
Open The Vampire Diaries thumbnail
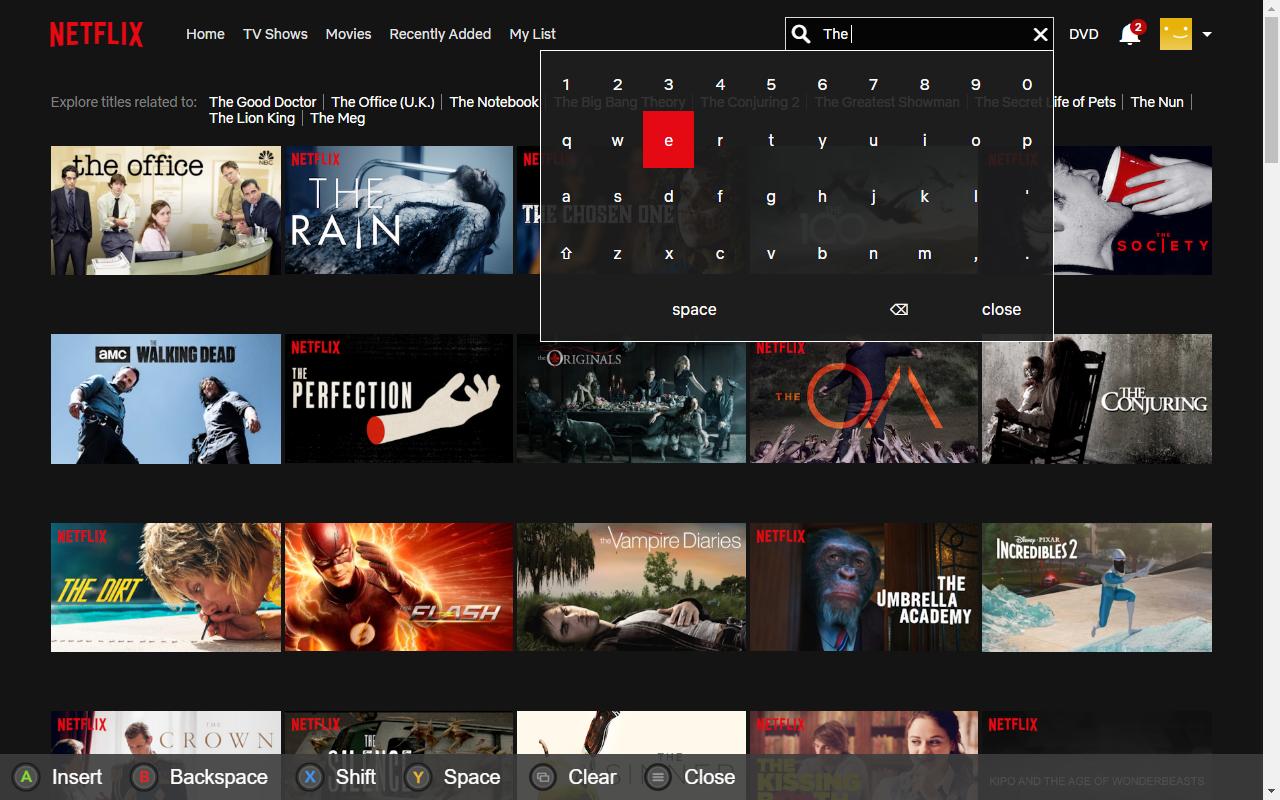click(631, 587)
